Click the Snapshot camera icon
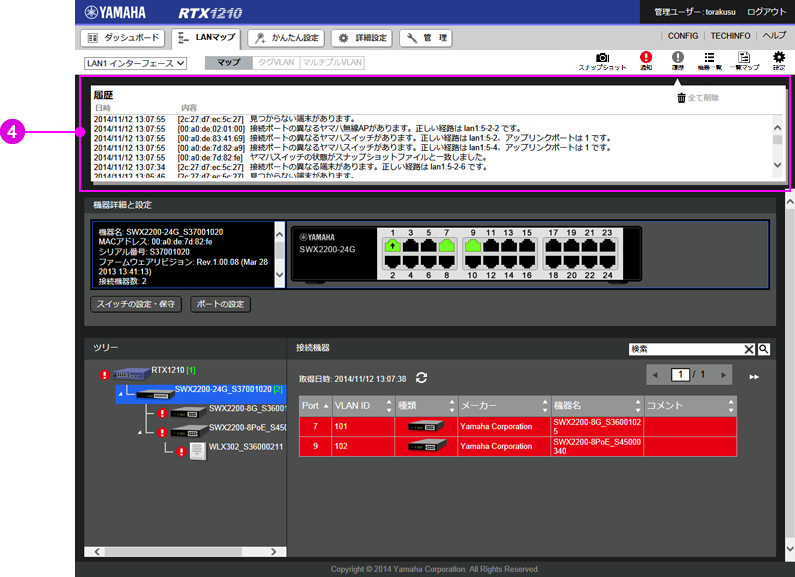795x577 pixels. click(x=602, y=59)
